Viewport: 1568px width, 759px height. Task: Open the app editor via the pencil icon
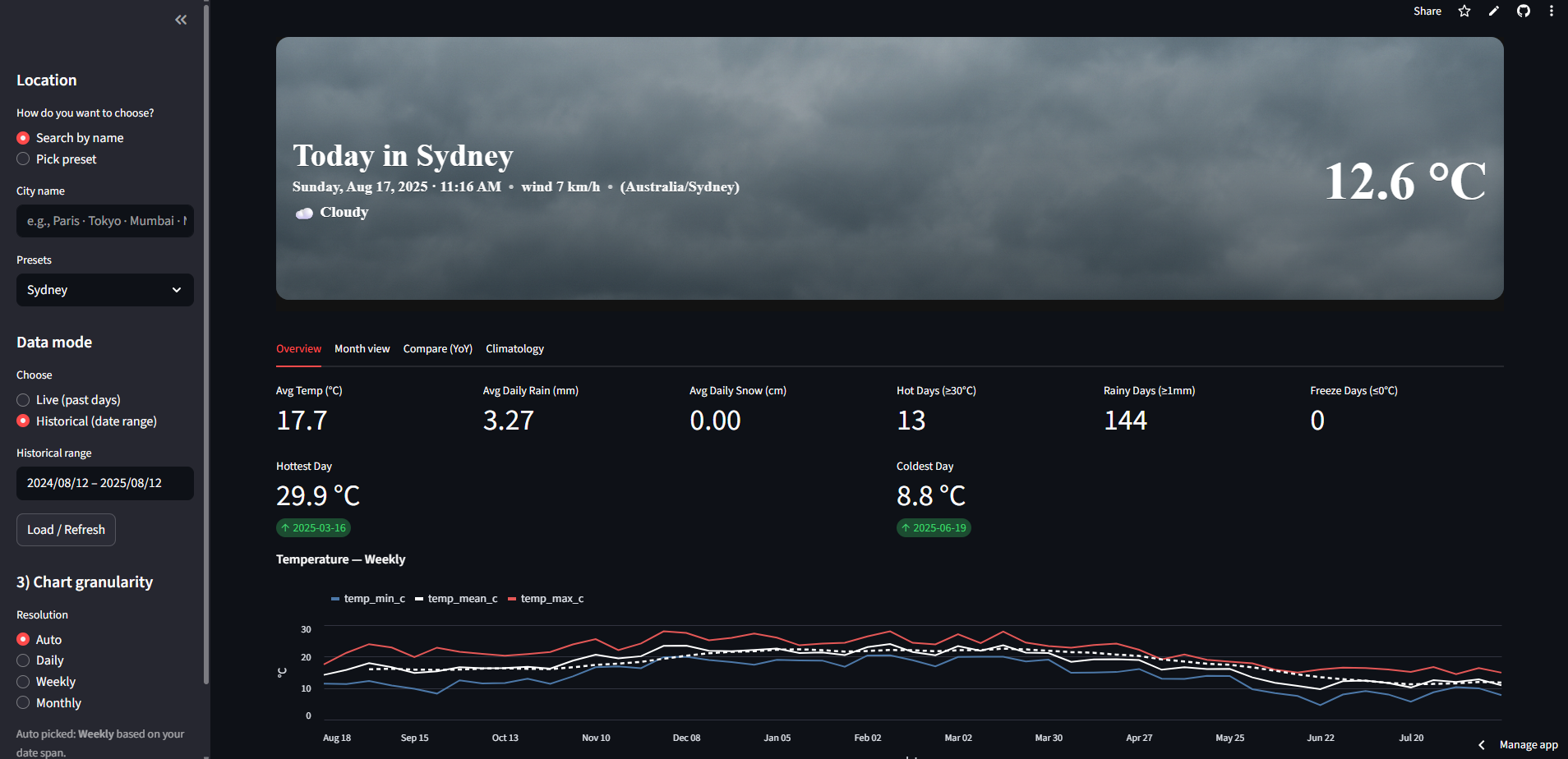coord(1494,11)
